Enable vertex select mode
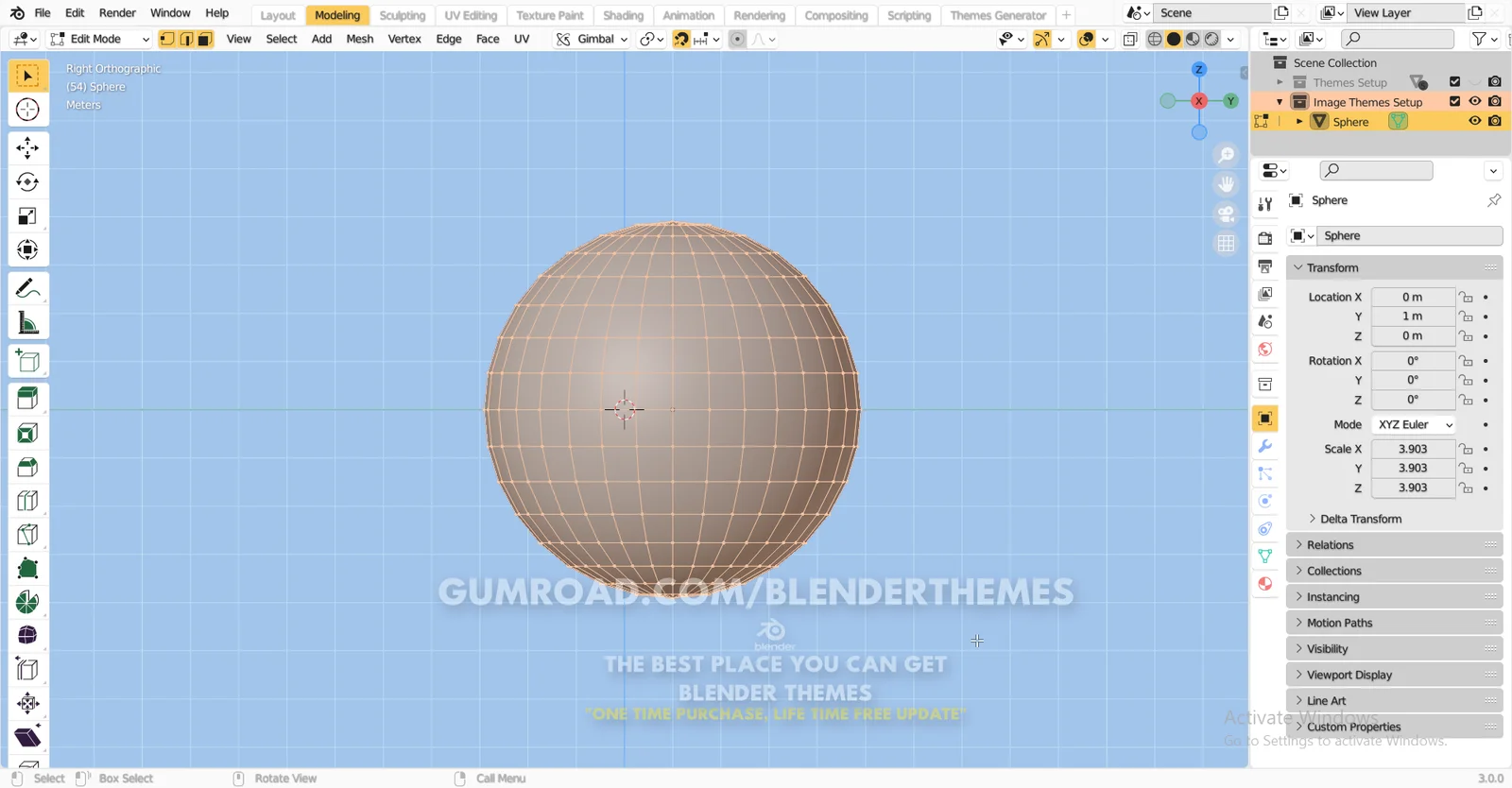 click(167, 39)
